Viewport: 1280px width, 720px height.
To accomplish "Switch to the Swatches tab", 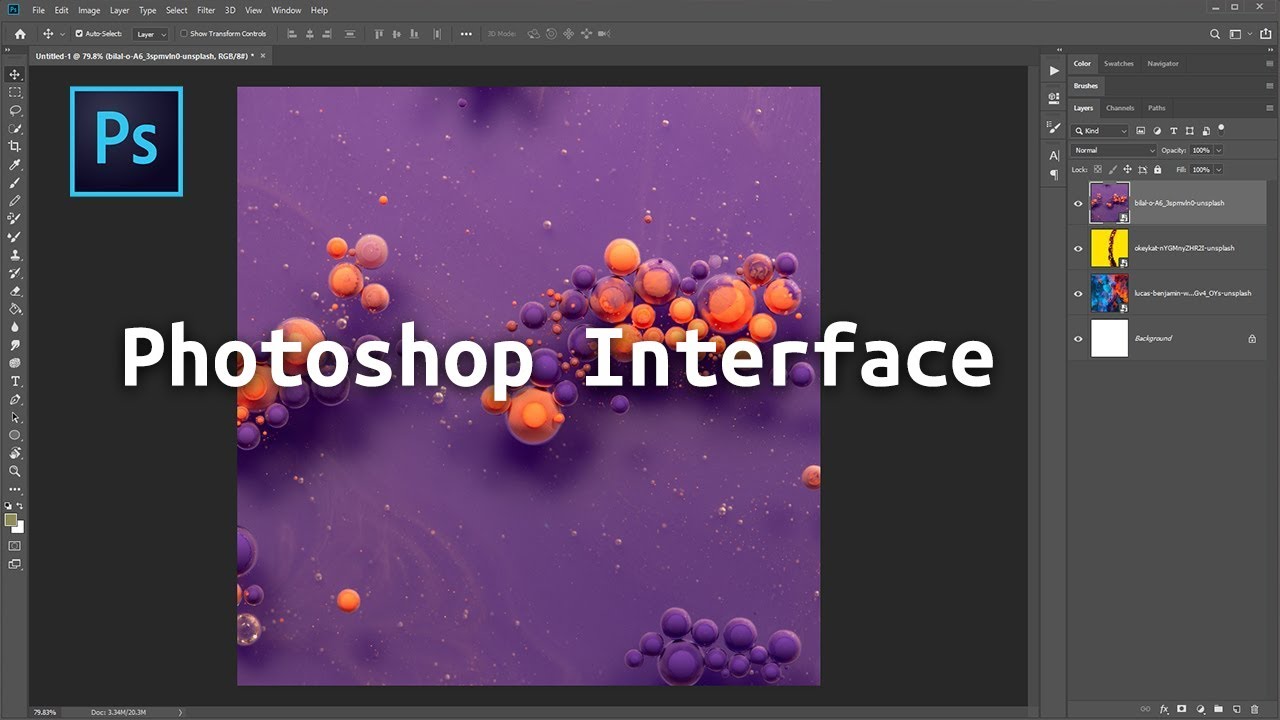I will click(x=1119, y=64).
